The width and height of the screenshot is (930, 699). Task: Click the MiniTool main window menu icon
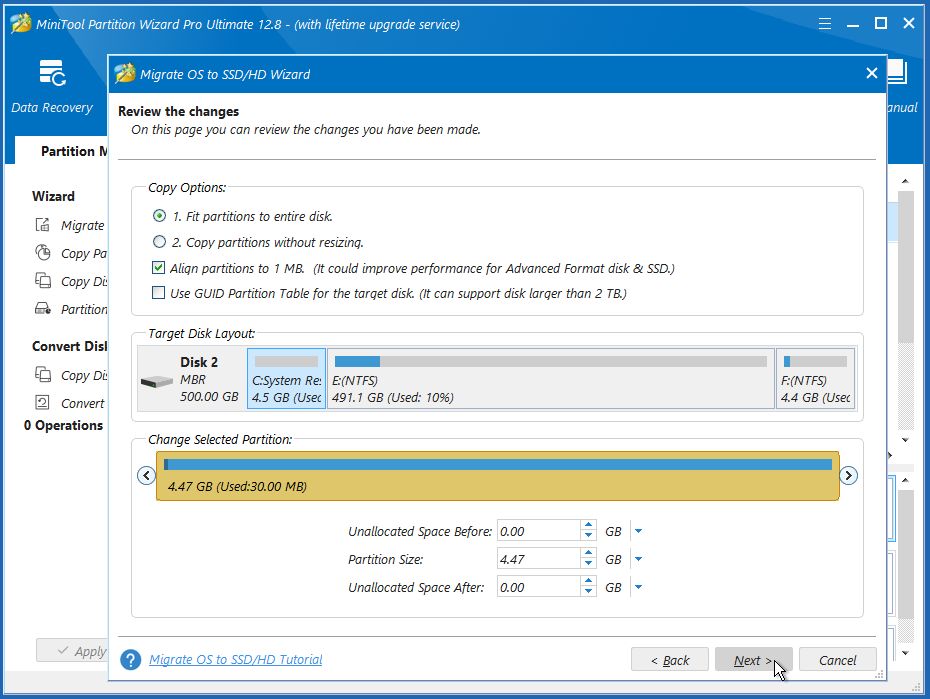coord(824,24)
